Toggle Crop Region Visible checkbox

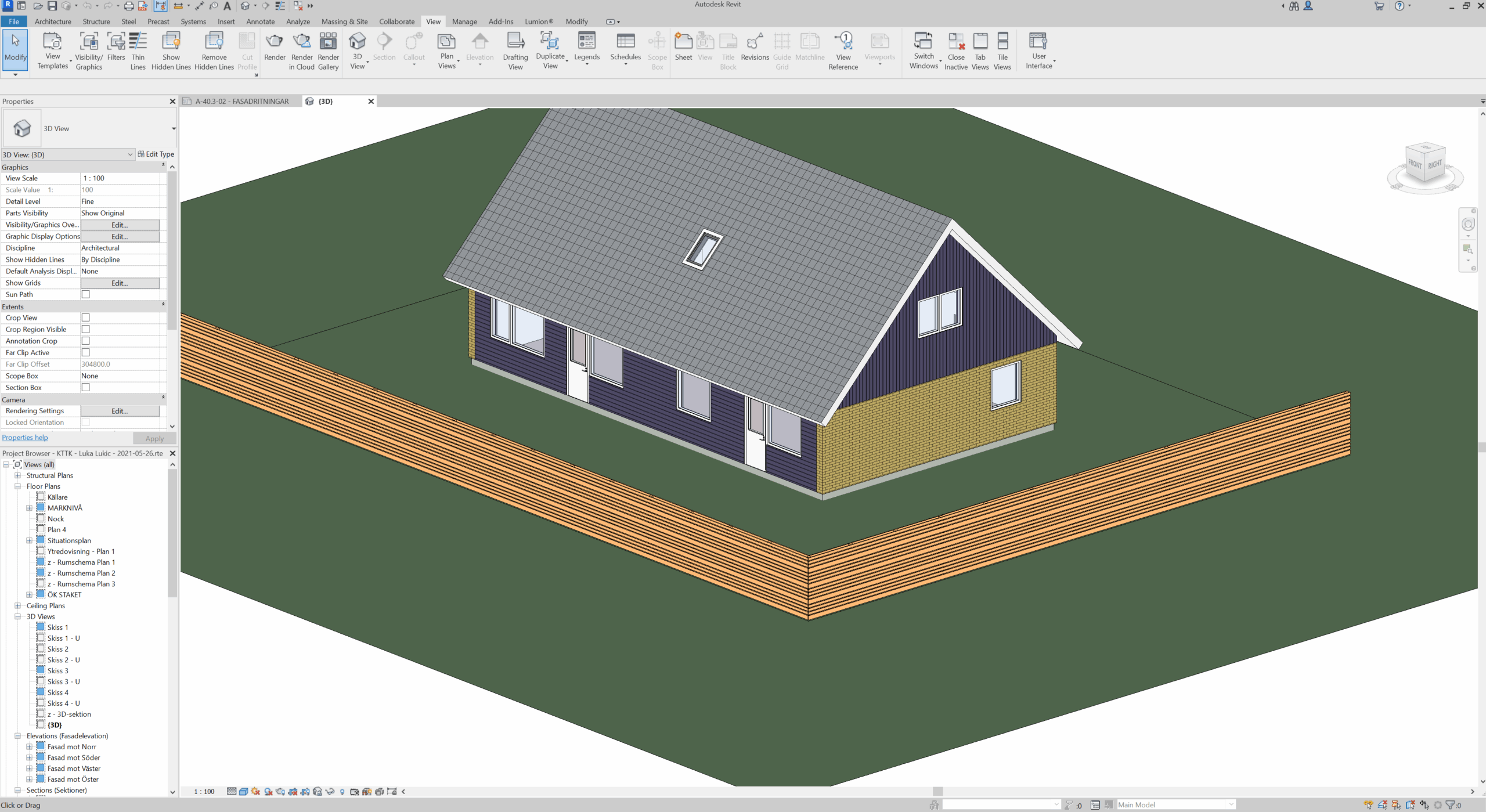tap(86, 329)
